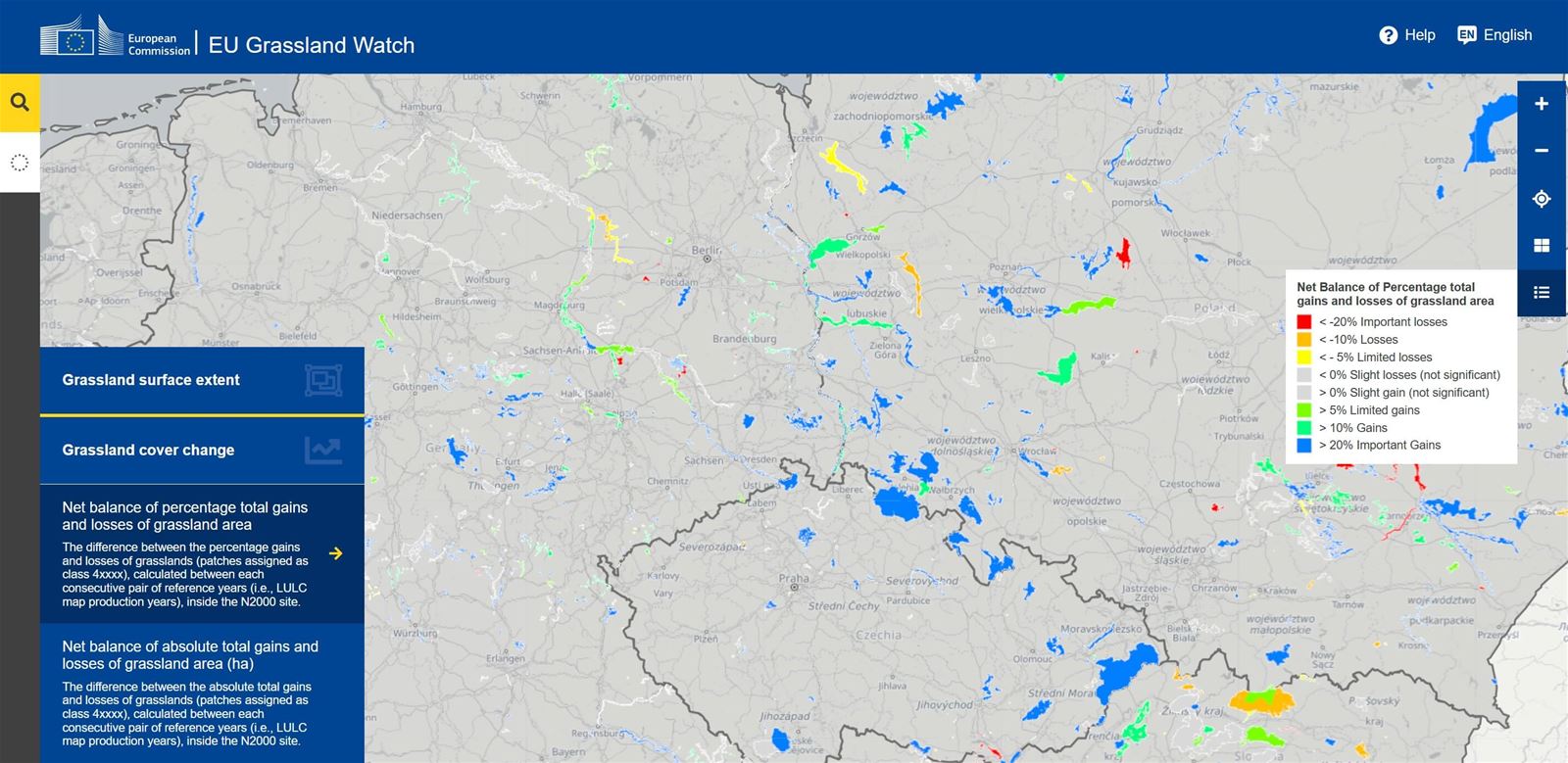Center map using the locate target icon
The width and height of the screenshot is (1568, 763).
[x=1542, y=199]
